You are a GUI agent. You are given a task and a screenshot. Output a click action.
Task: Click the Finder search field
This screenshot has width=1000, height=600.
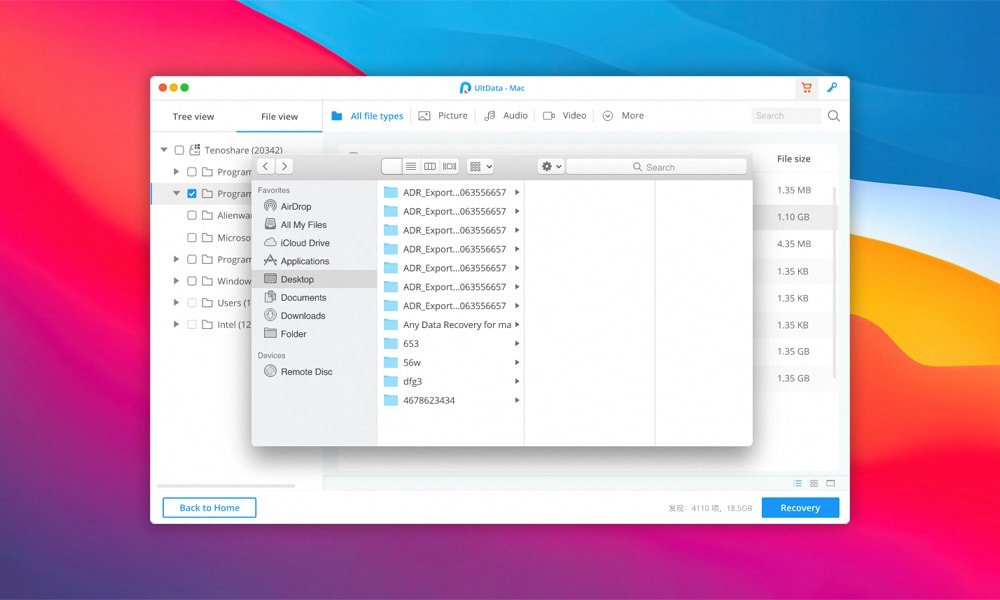point(656,167)
